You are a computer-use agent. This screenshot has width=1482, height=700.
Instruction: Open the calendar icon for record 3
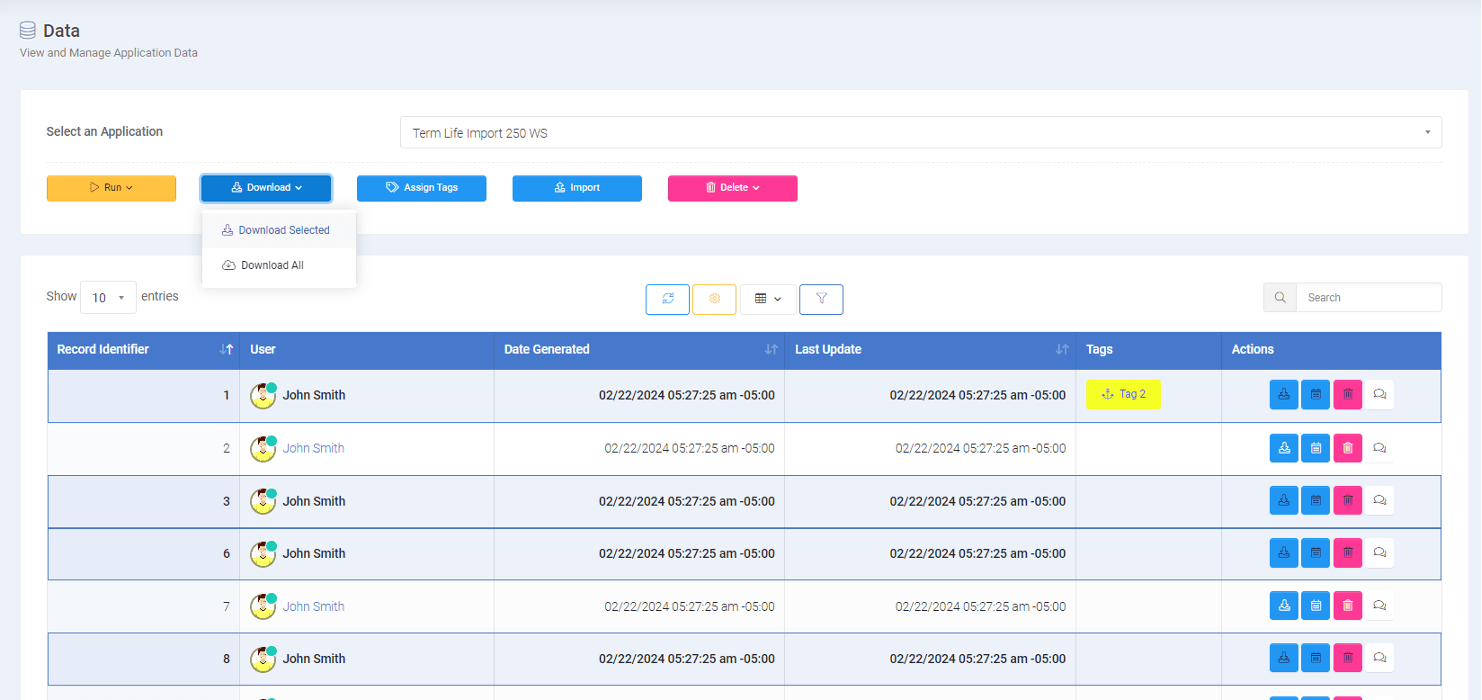1316,501
